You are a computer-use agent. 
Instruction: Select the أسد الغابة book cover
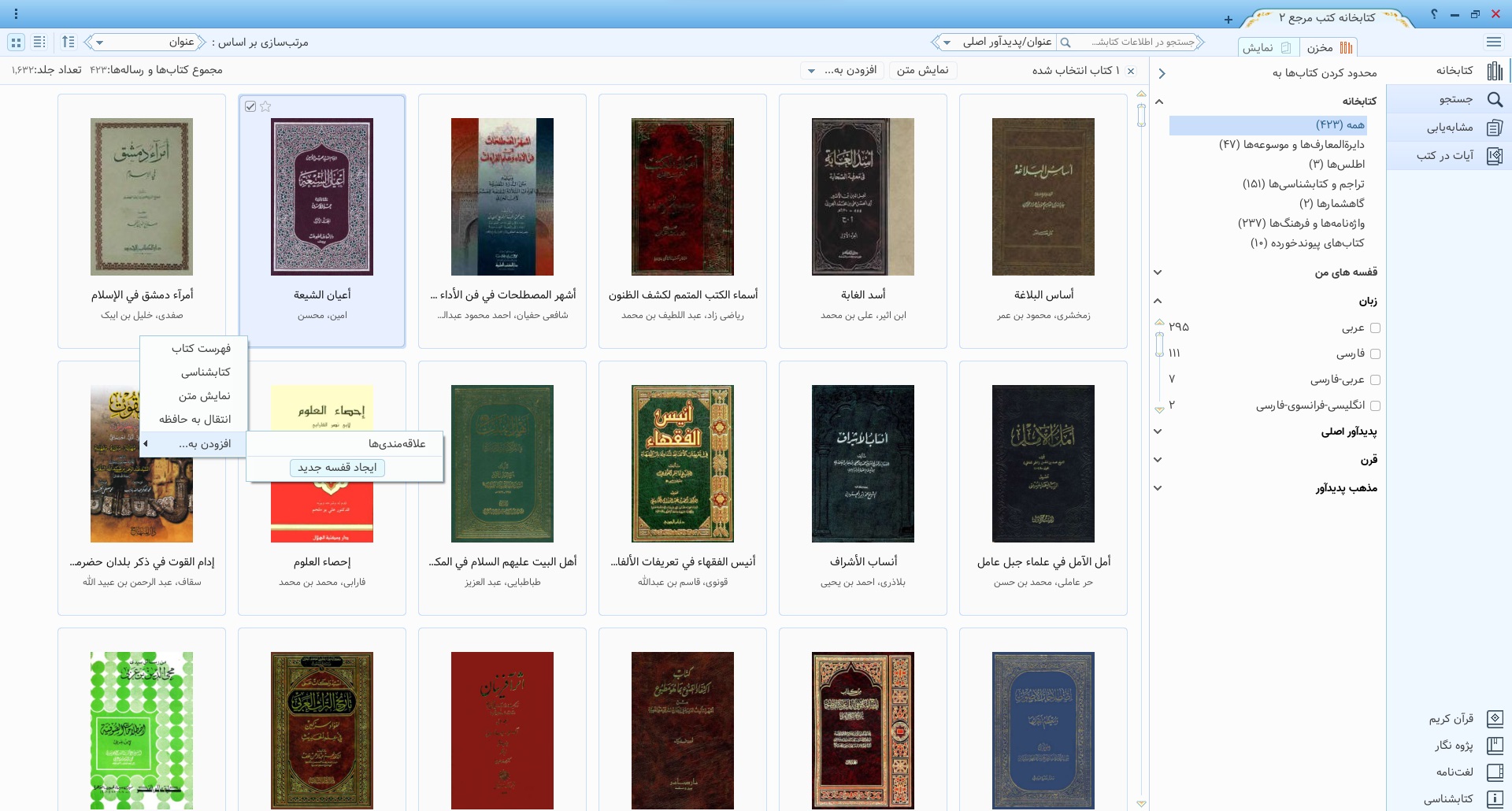[x=863, y=197]
